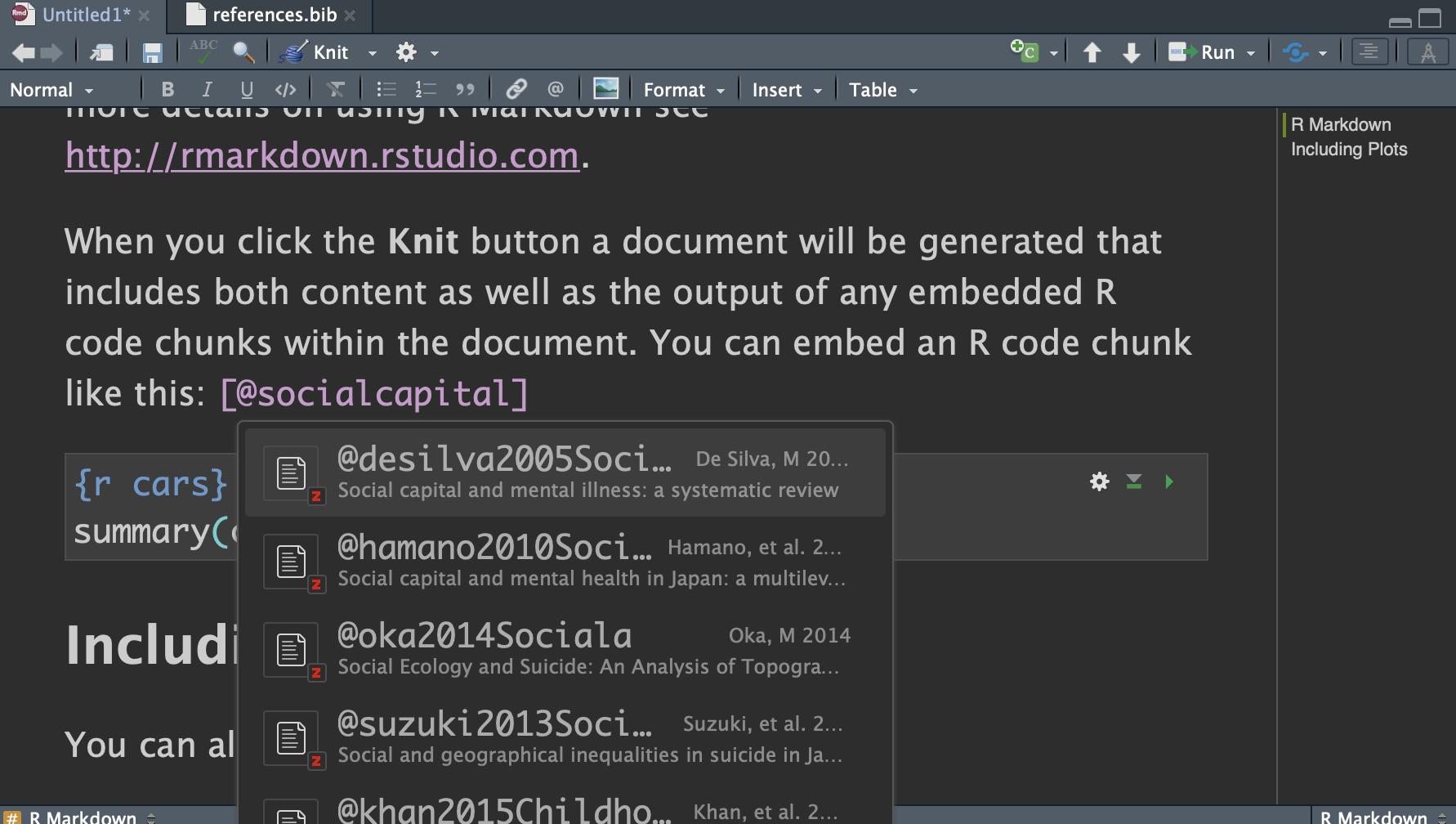Select the @oka2014Sociala citation suggestion
The image size is (1456, 824).
pyautogui.click(x=564, y=650)
